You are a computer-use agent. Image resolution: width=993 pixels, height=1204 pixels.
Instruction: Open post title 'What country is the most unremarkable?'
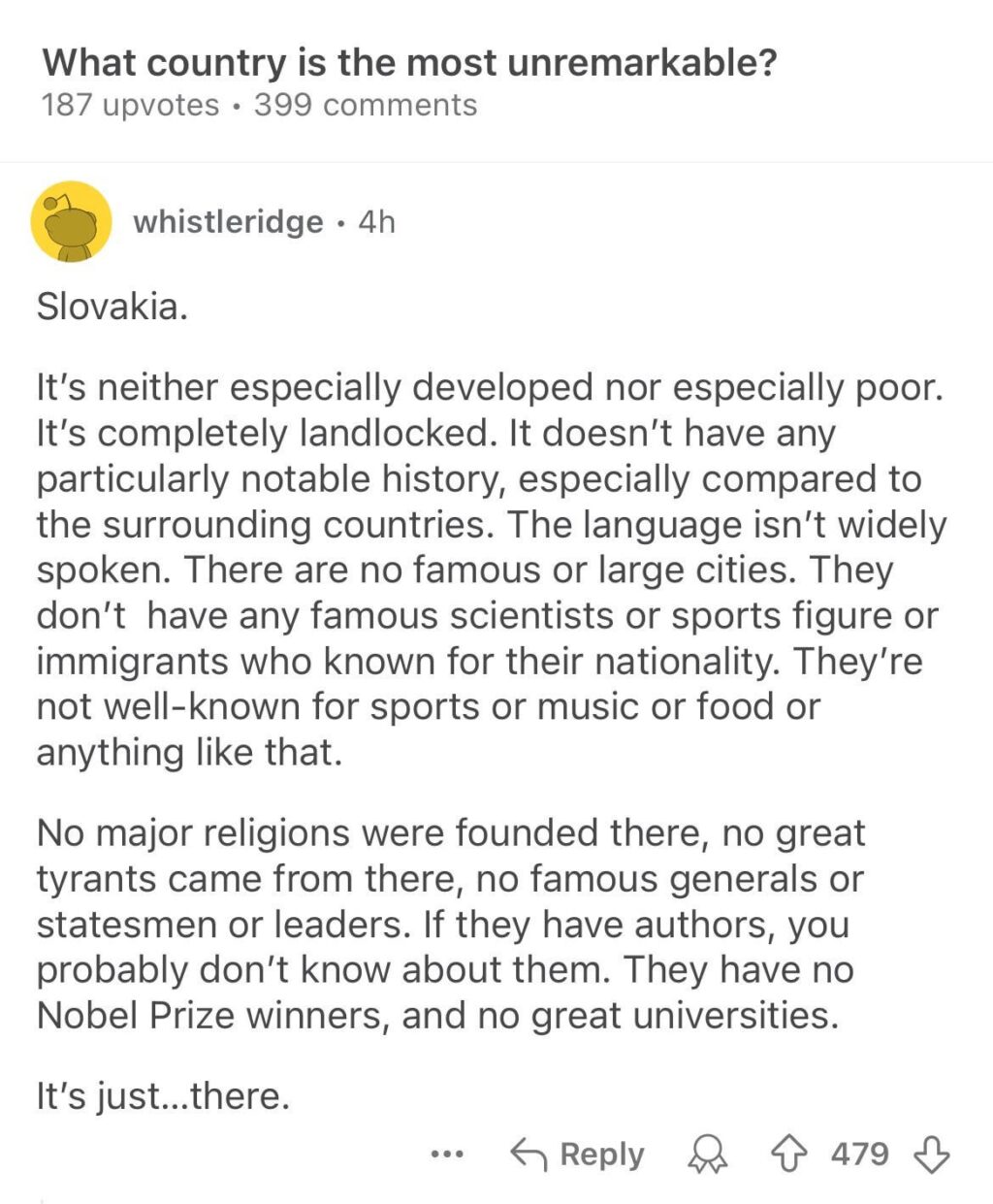(409, 63)
